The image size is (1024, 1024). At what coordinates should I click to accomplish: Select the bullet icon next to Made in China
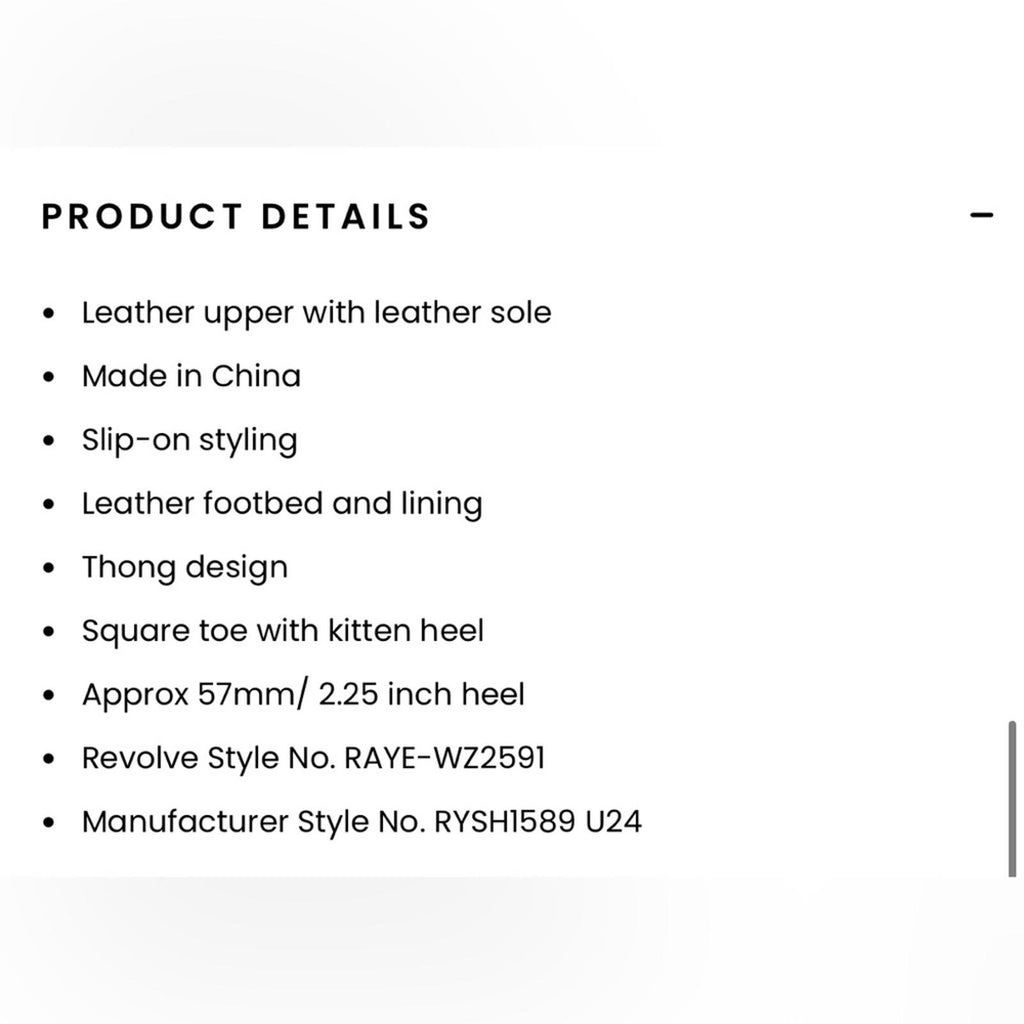(48, 377)
